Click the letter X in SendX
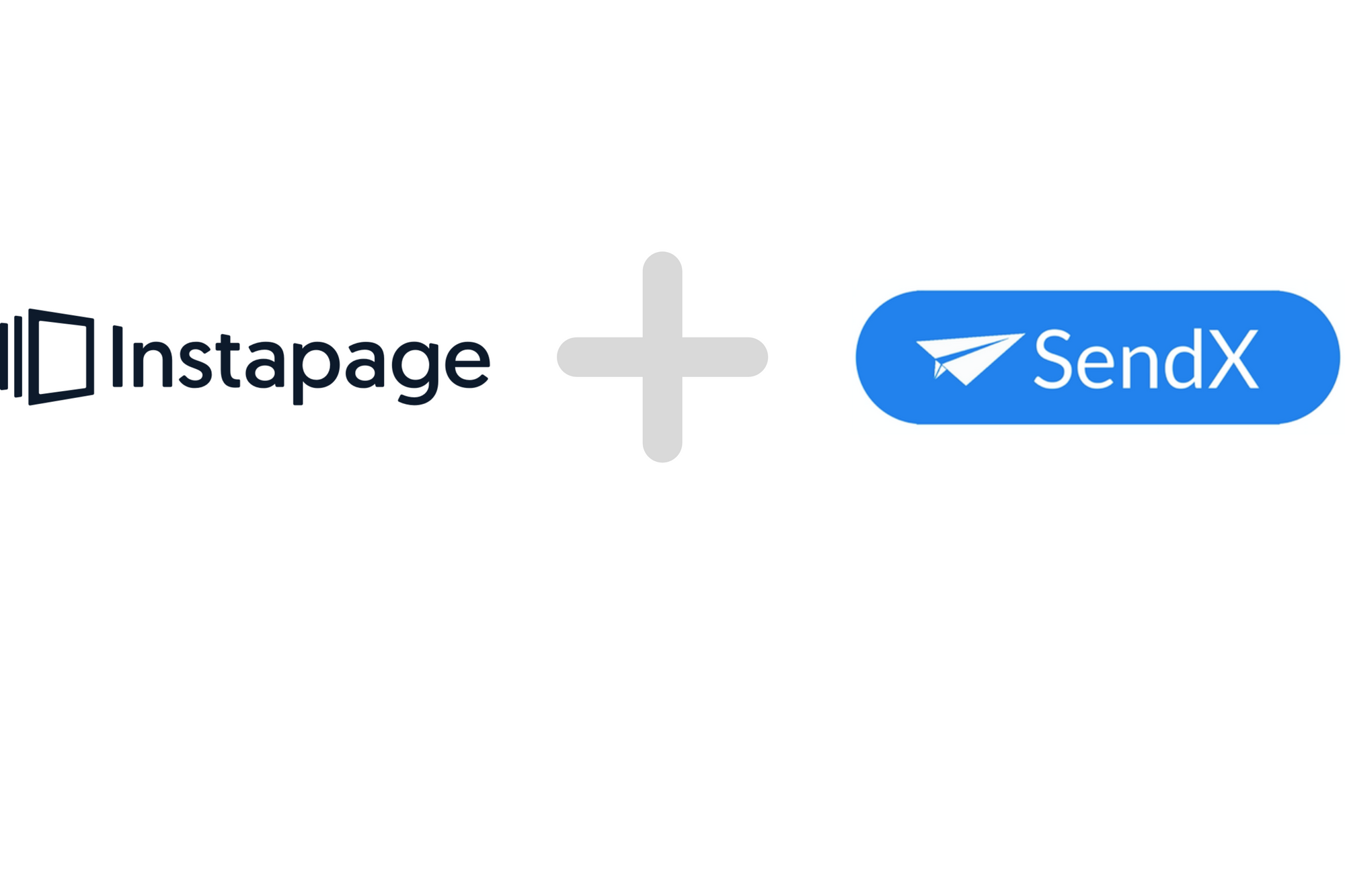 click(1234, 360)
